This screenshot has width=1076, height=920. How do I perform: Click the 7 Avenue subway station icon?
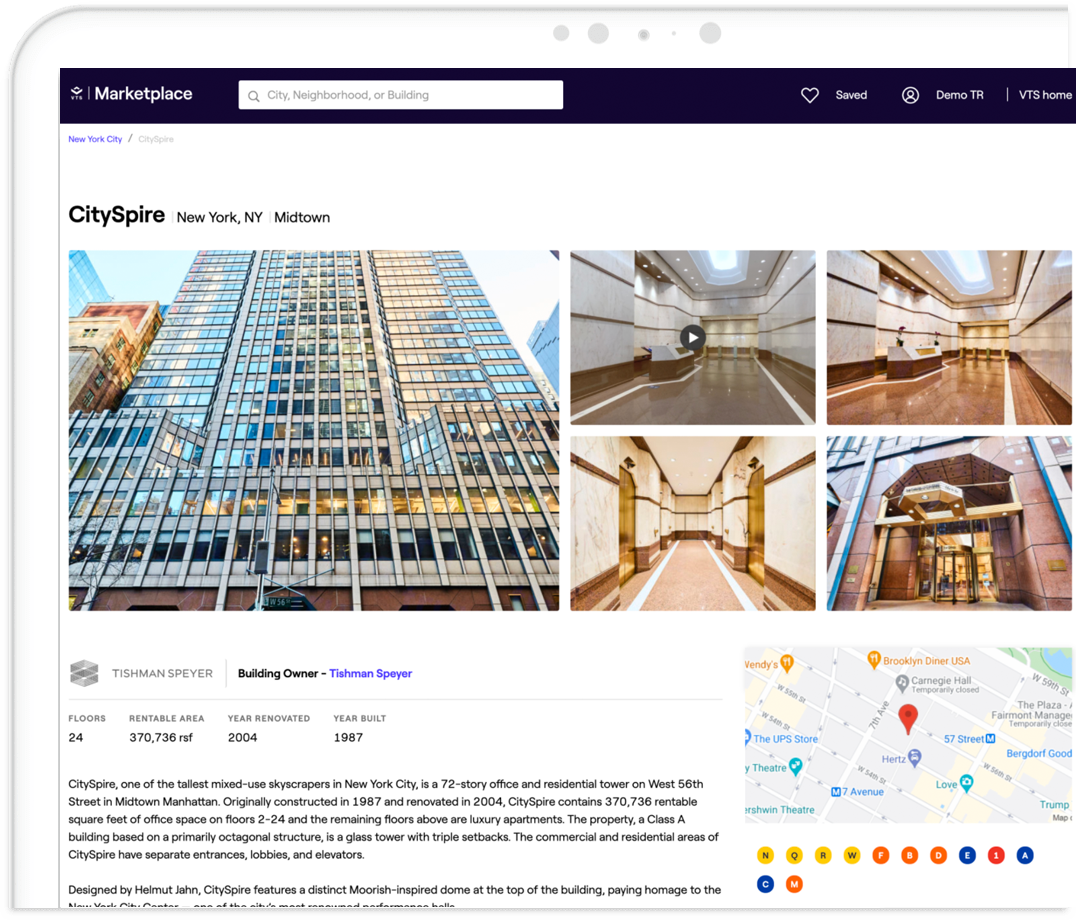coord(835,792)
